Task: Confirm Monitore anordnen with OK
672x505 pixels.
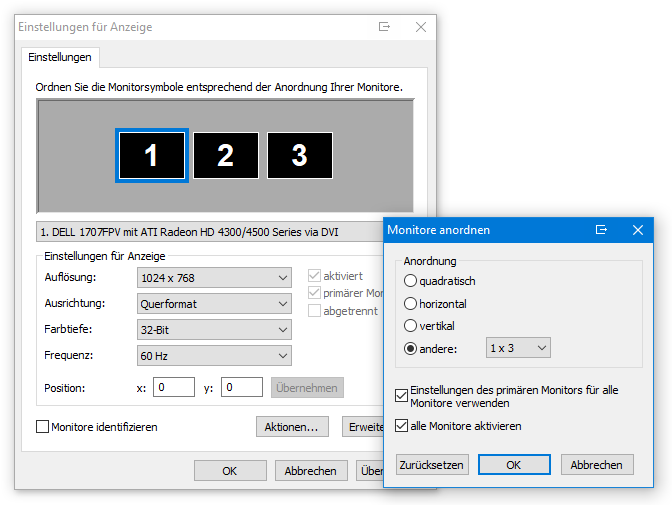Action: [x=514, y=465]
